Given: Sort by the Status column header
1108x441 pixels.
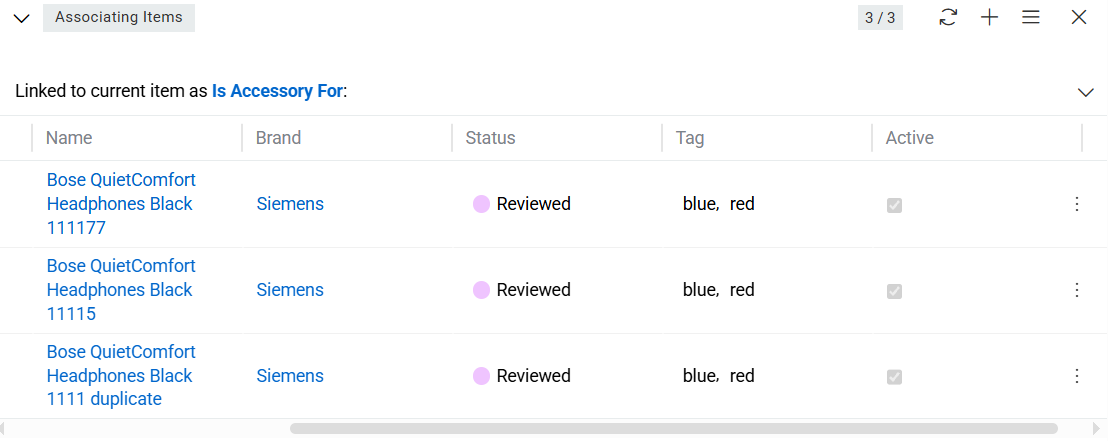Looking at the screenshot, I should point(490,138).
